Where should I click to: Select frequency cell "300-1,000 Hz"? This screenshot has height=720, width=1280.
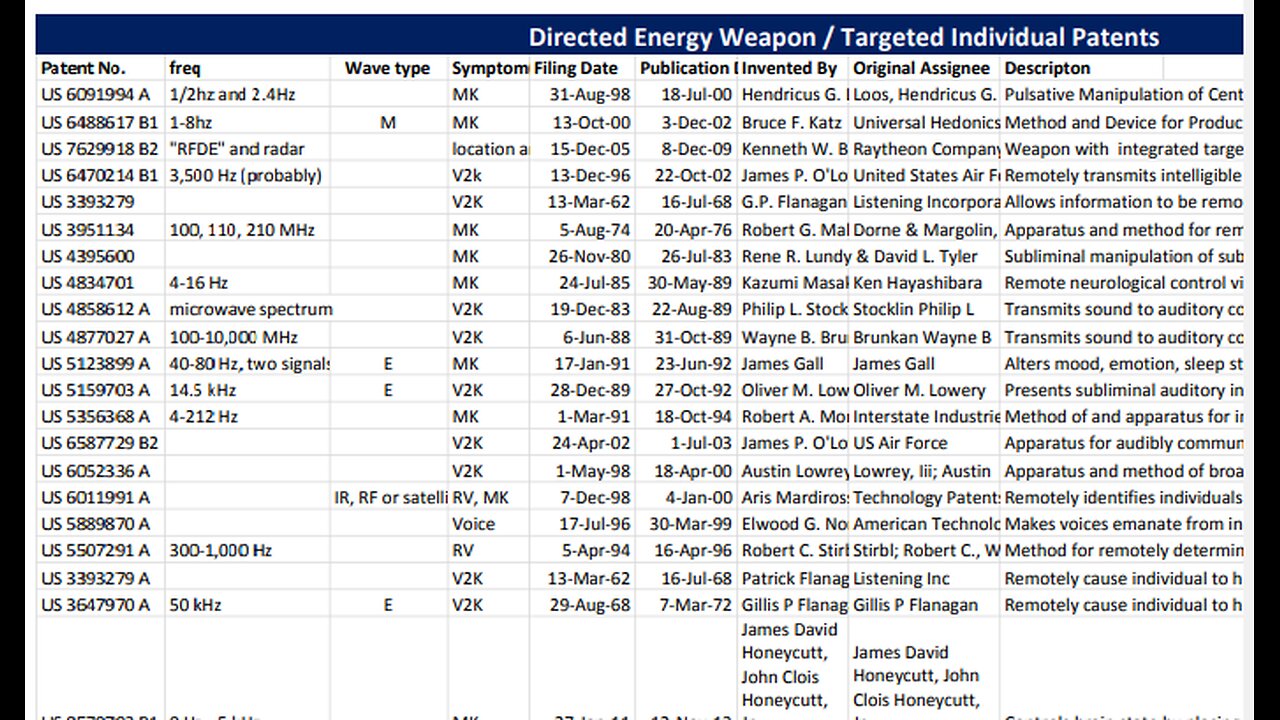[220, 551]
